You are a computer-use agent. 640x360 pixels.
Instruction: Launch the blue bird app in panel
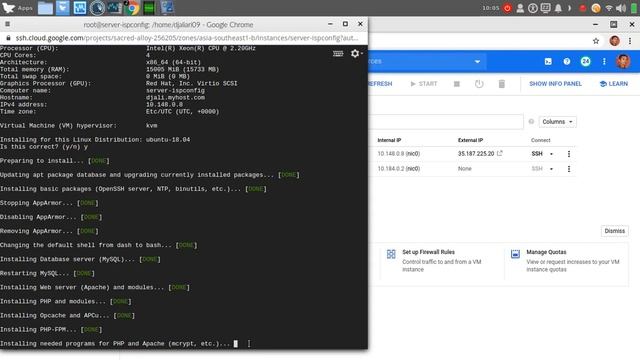[x=62, y=8]
